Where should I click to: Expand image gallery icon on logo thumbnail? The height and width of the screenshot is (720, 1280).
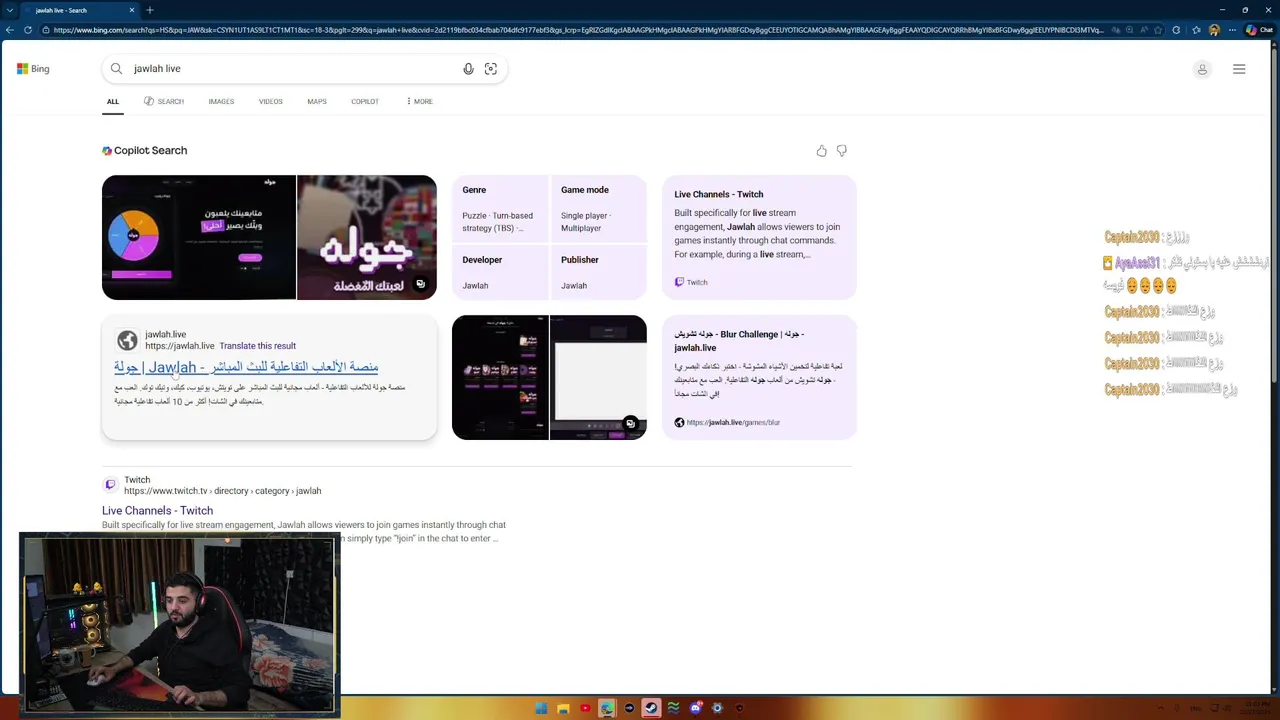point(421,284)
